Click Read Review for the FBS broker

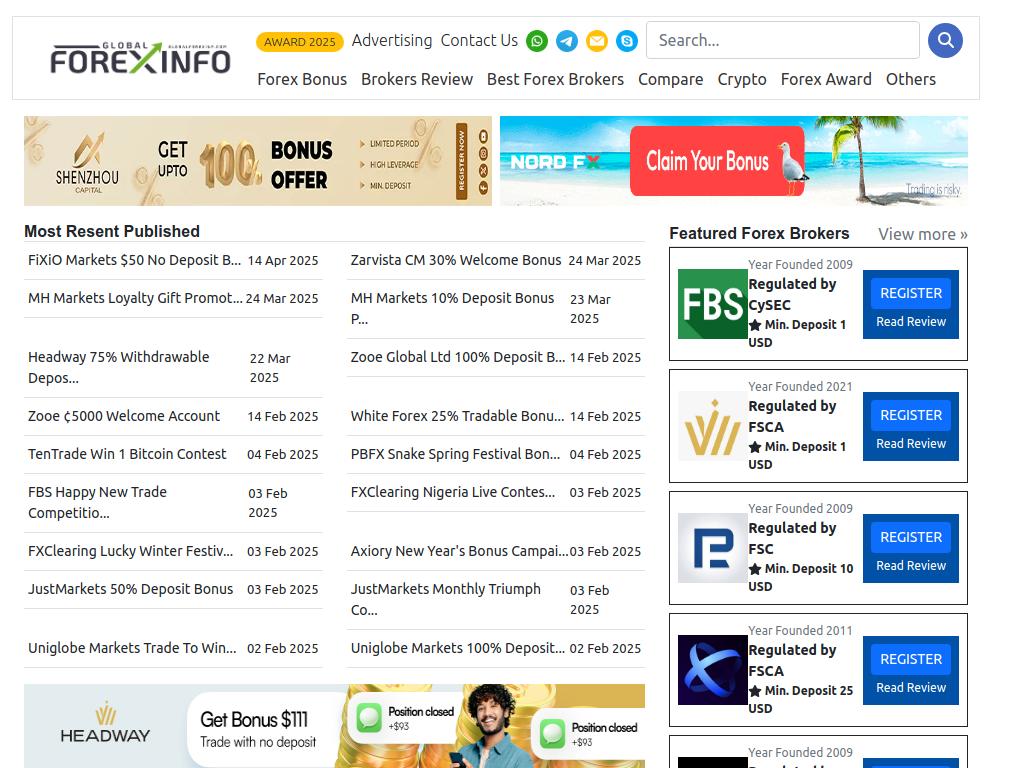coord(911,321)
